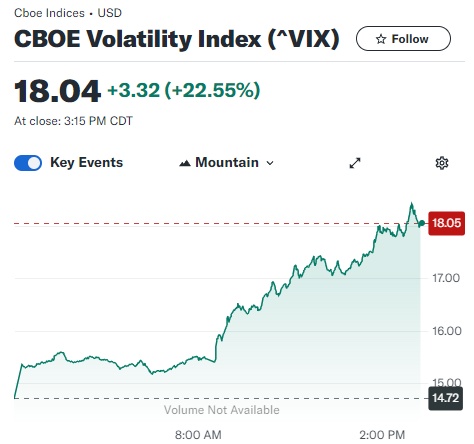Click the Key Events label

[x=87, y=162]
